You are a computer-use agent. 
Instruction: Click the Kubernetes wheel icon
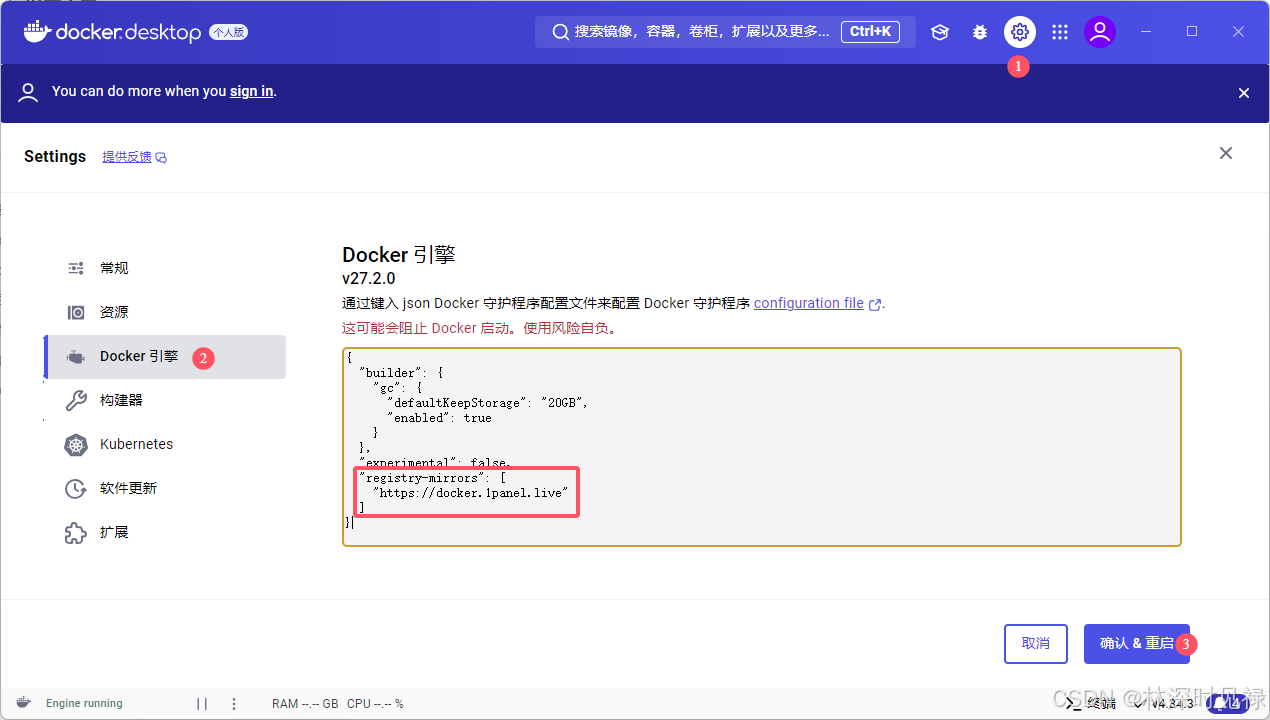(76, 445)
